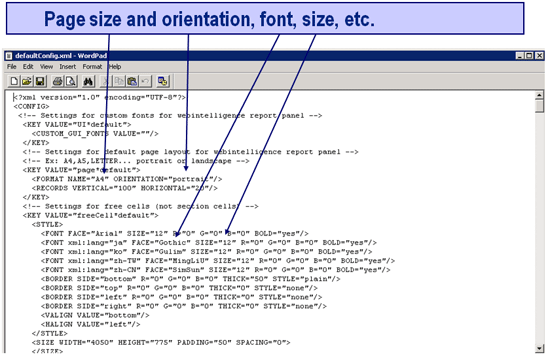Click '<KEY VALUE="UI*default">' line
Image resolution: width=550 pixels, height=361 pixels.
77,125
